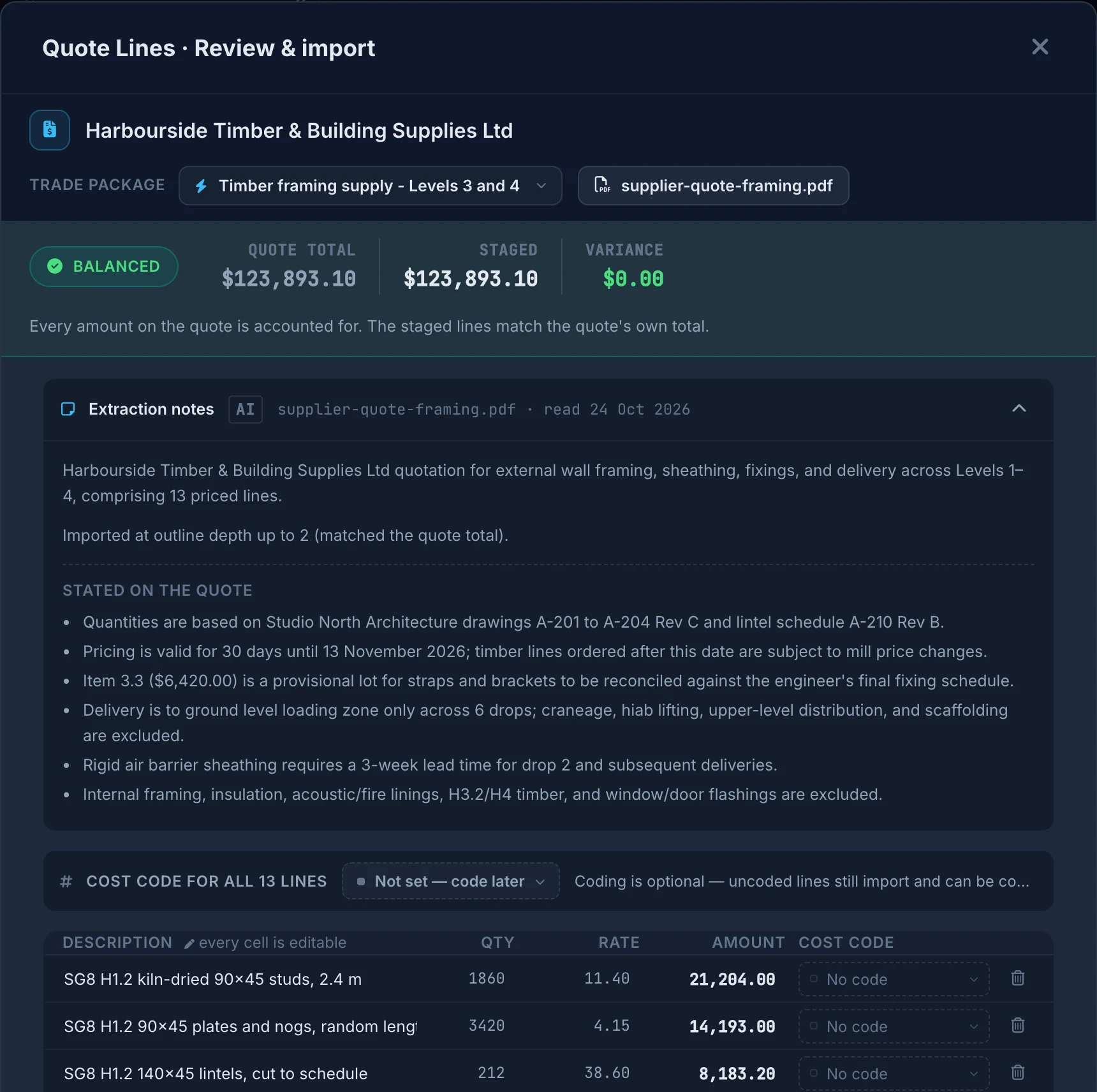Click the Harbourside Timber supplier name heading
The width and height of the screenshot is (1097, 1092).
[299, 131]
